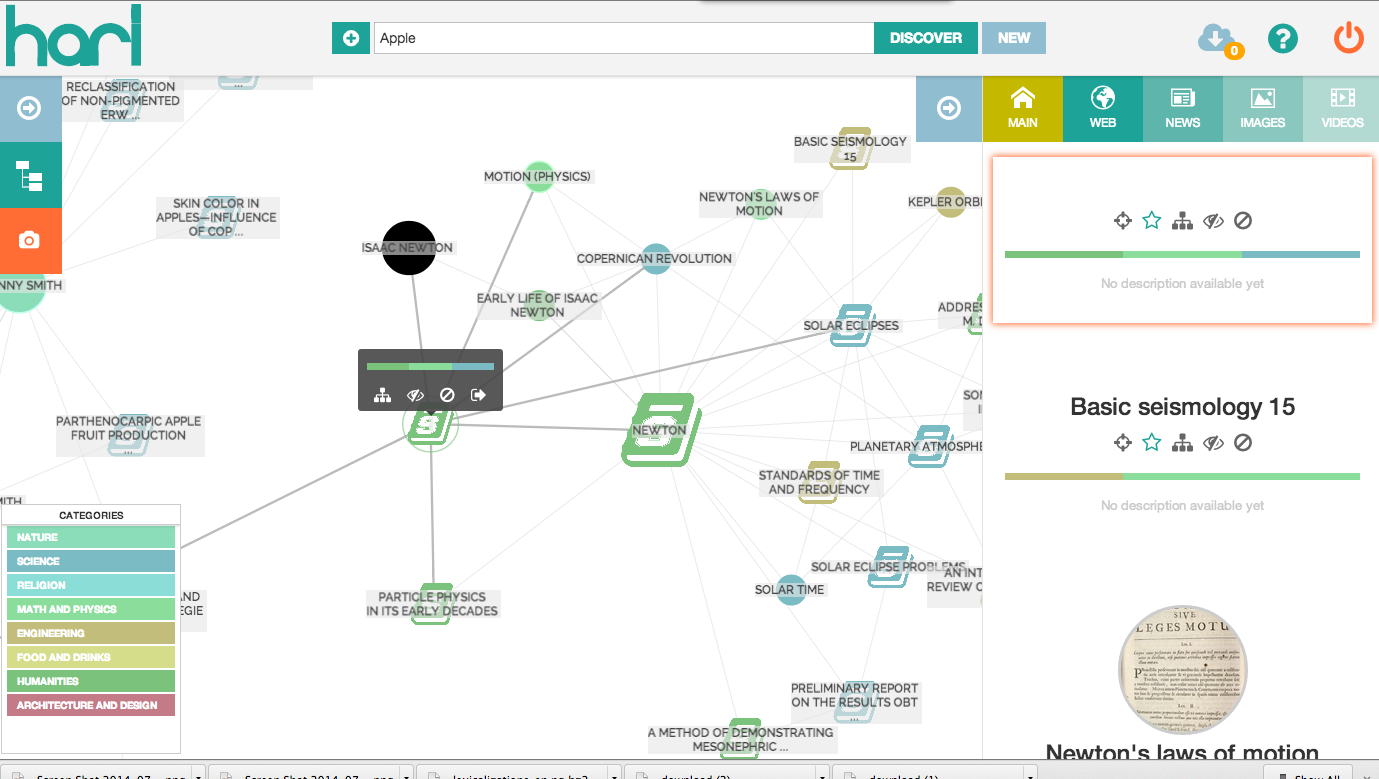Toggle hide eye icon in node popup
This screenshot has width=1379, height=779.
415,395
